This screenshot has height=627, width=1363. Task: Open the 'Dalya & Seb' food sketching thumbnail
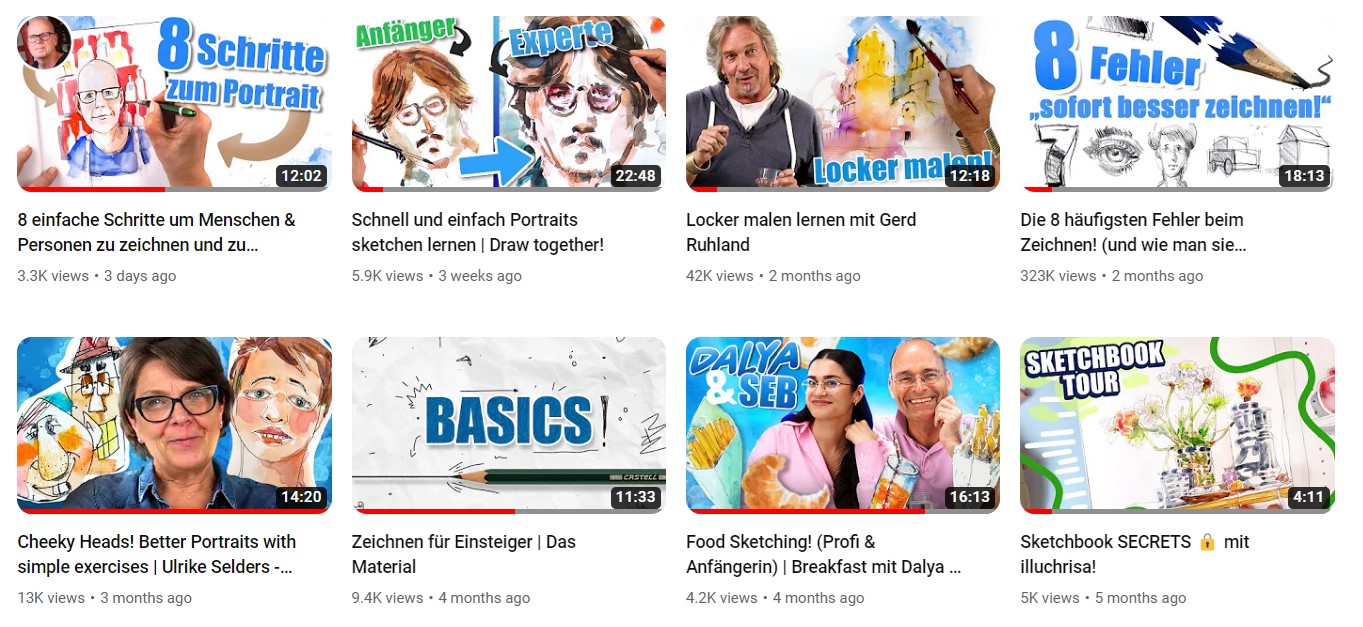pyautogui.click(x=843, y=425)
